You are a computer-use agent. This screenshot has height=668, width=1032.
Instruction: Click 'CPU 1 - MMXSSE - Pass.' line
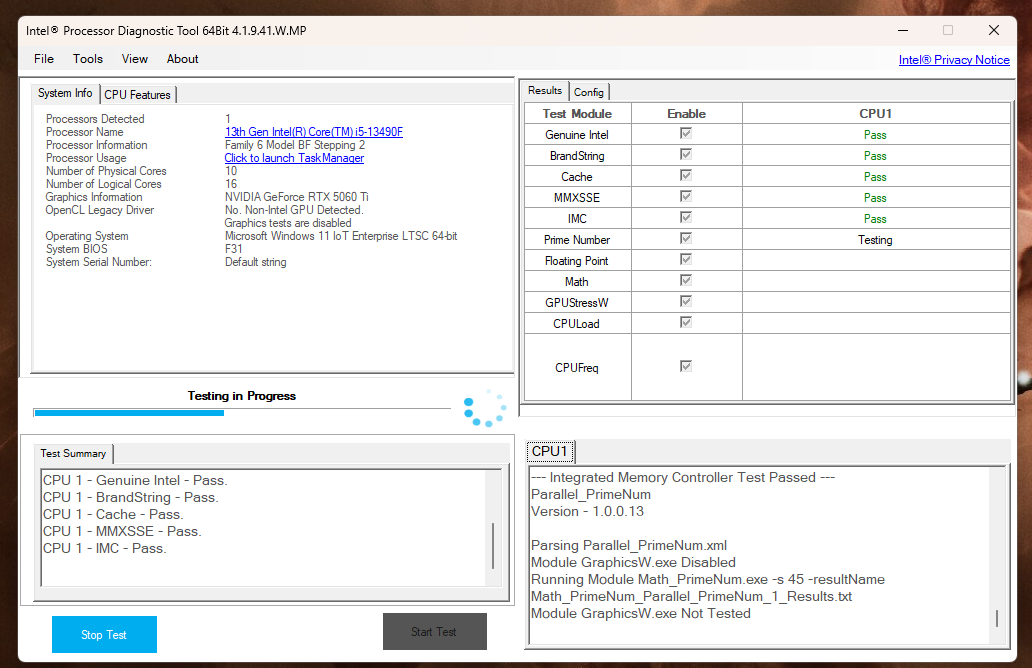pos(122,532)
